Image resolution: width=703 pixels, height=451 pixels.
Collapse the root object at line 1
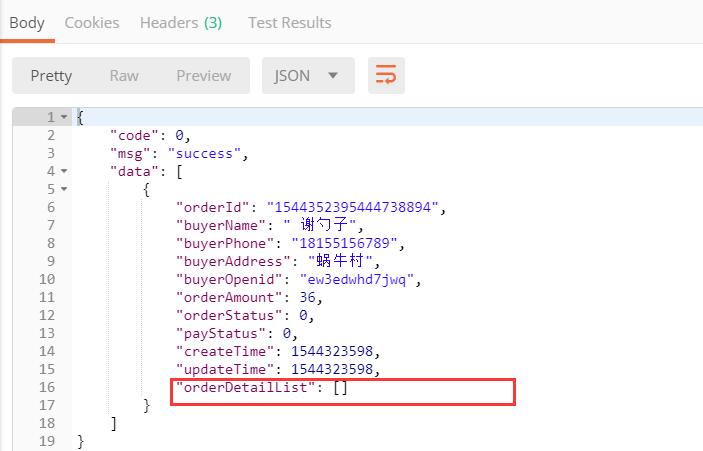[64, 117]
